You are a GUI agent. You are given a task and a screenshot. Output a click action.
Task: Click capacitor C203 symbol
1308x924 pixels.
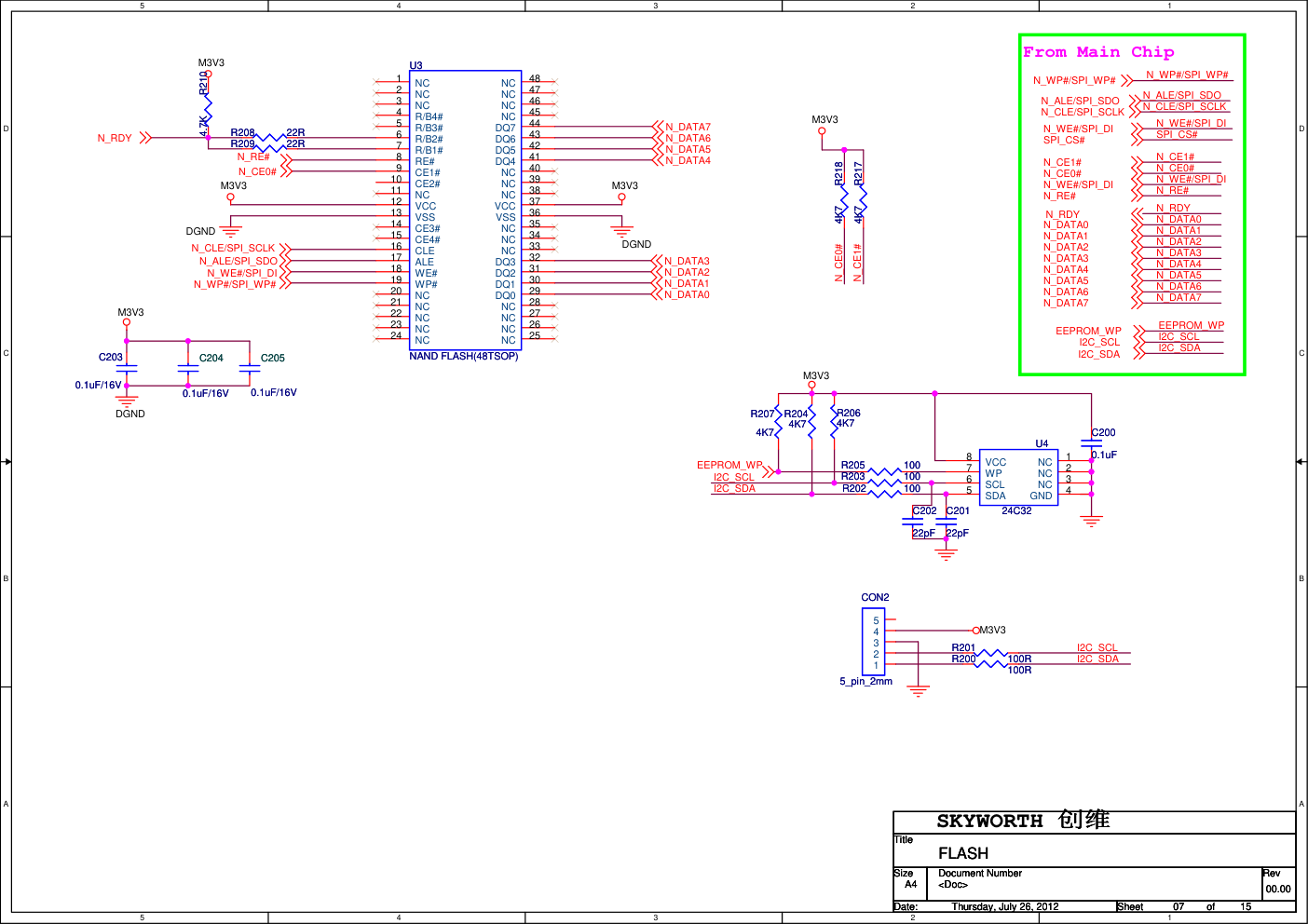tap(127, 370)
